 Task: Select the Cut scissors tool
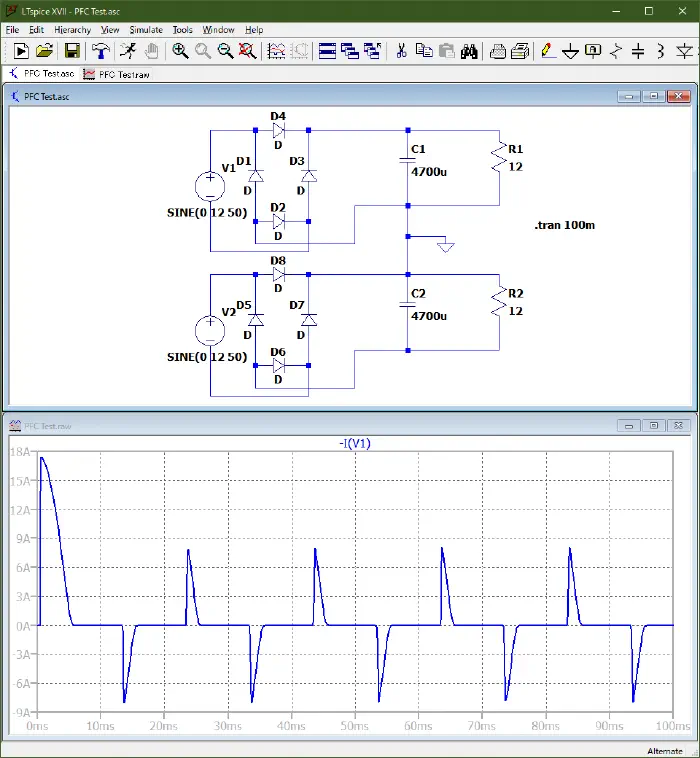401,51
